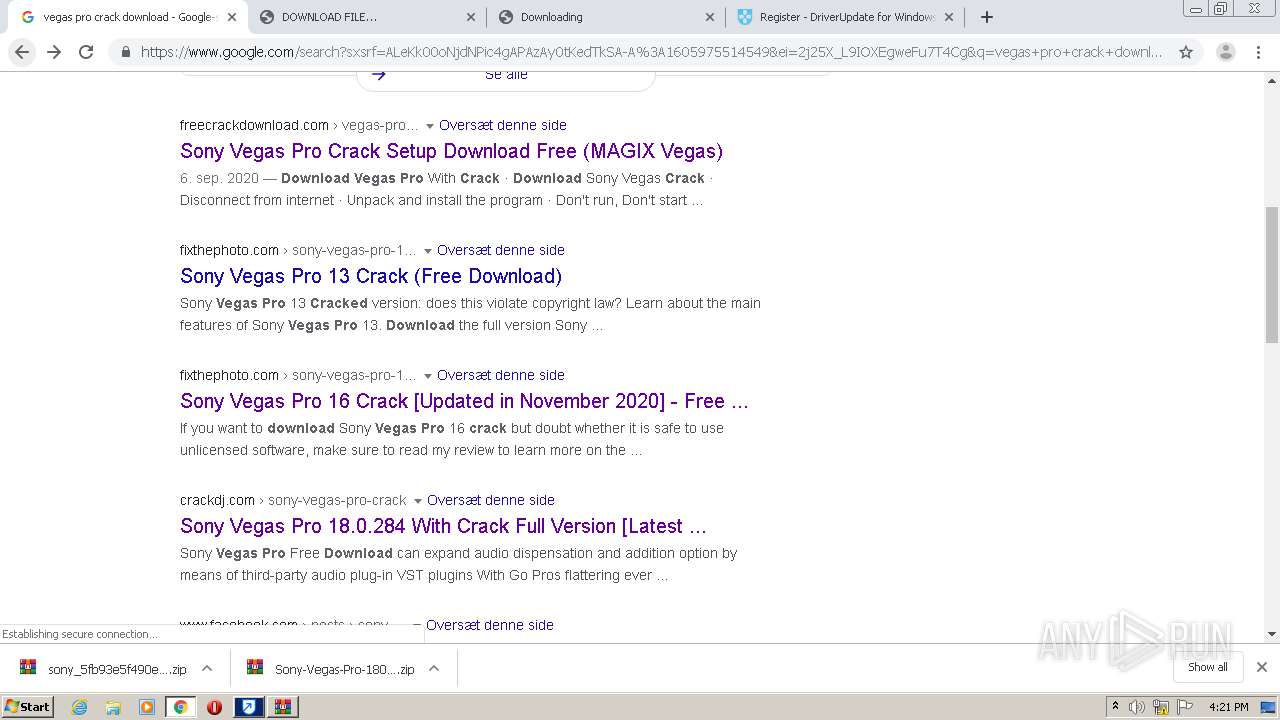
Task: Translate the freecrackdownload.com result page
Action: point(502,125)
